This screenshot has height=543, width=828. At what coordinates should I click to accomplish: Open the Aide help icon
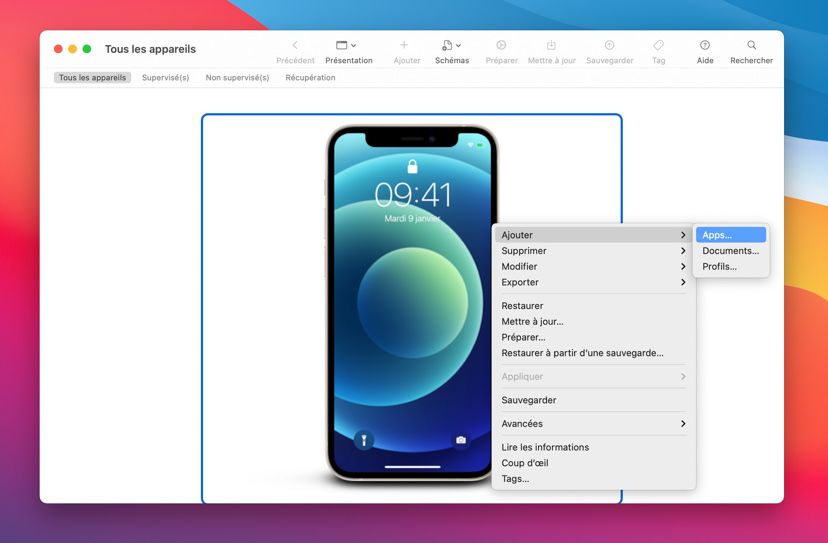point(705,45)
